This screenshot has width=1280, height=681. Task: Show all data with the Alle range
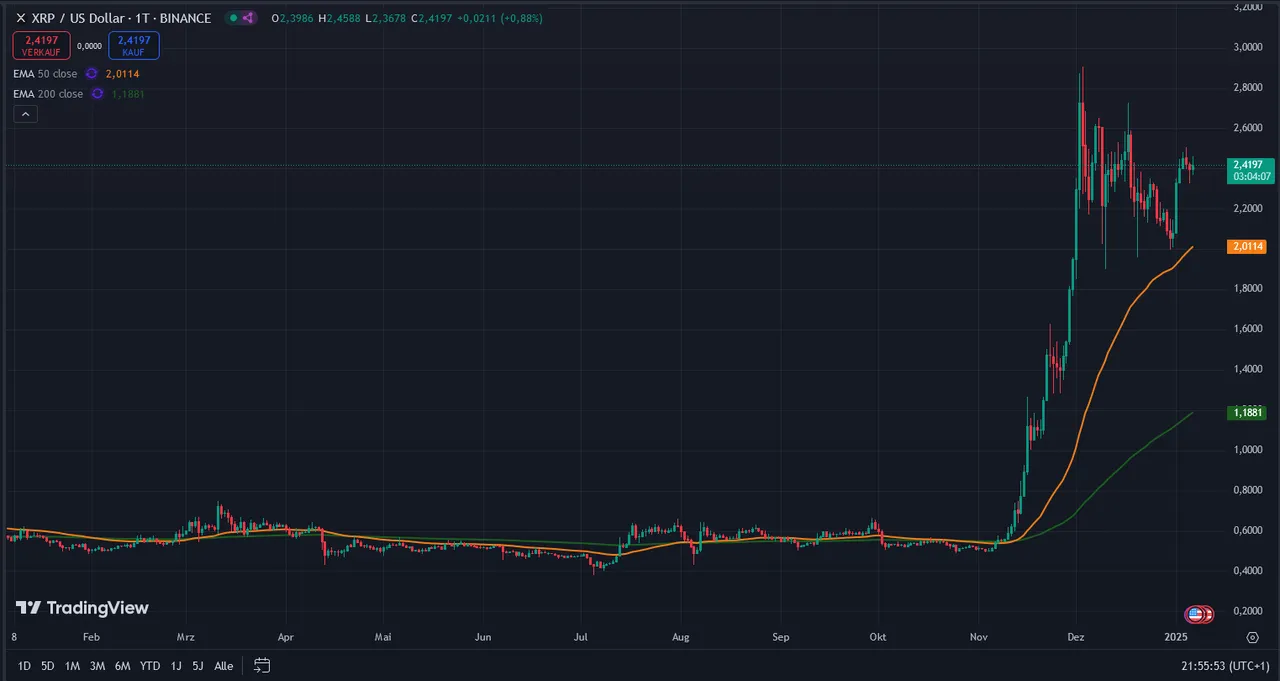click(224, 666)
